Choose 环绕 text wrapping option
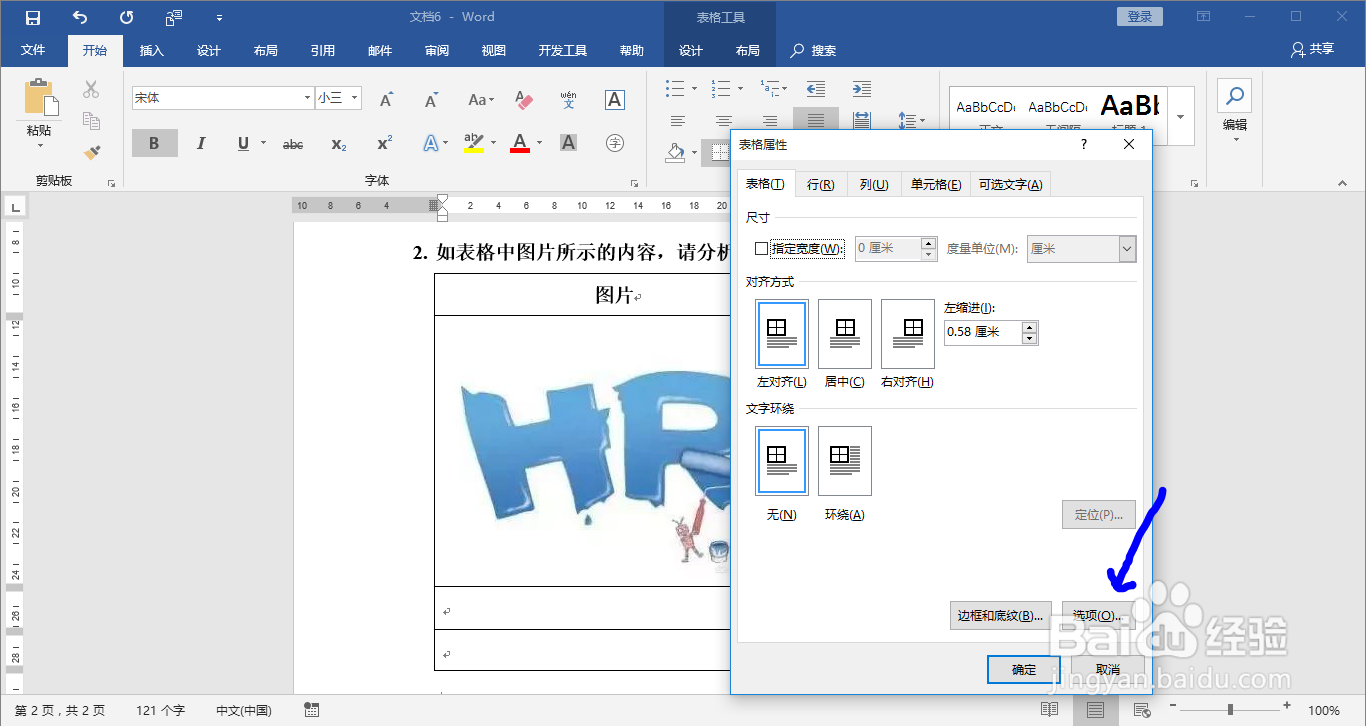1366x726 pixels. pos(845,461)
